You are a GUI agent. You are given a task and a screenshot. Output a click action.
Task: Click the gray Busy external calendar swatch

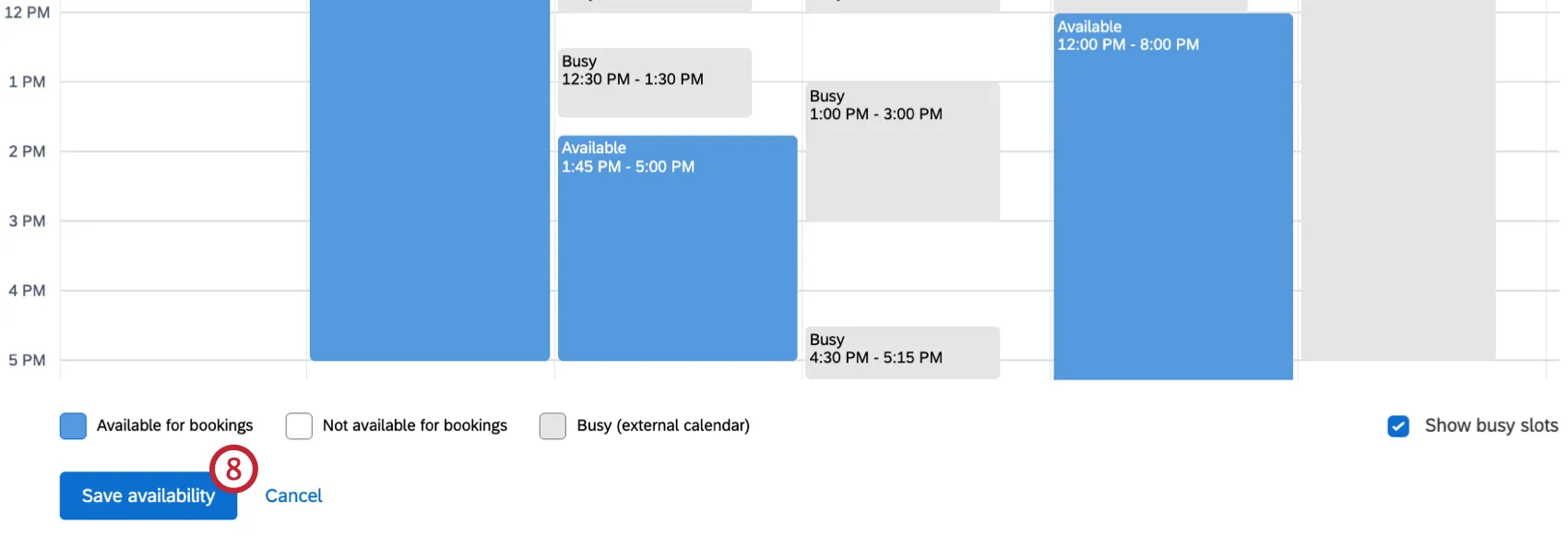tap(552, 425)
